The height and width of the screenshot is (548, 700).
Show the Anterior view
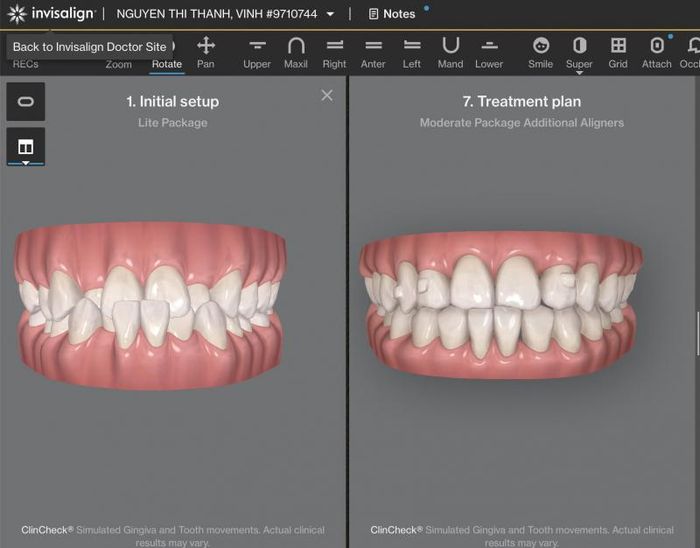tap(373, 53)
